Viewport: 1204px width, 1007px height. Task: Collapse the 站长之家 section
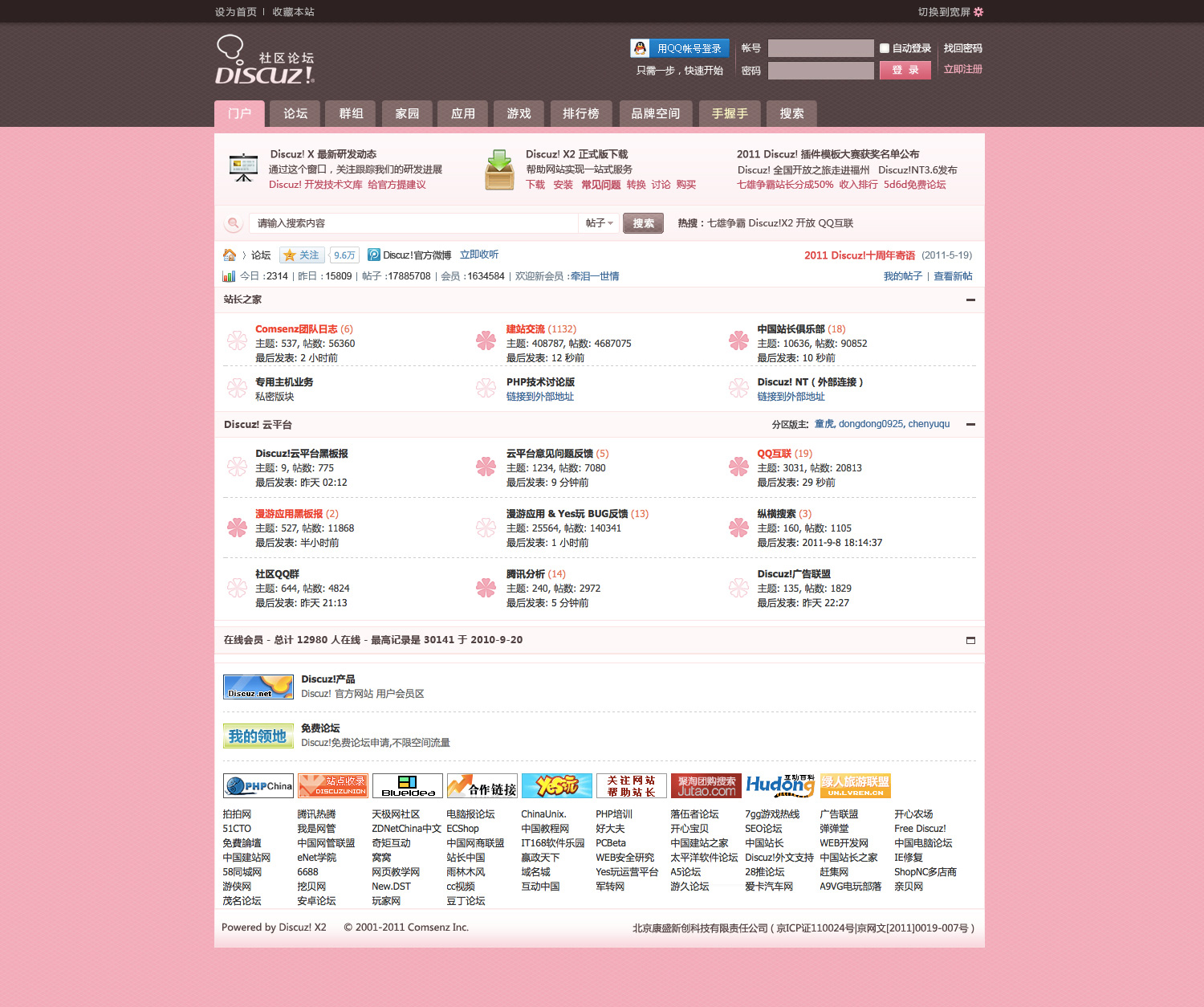(970, 300)
